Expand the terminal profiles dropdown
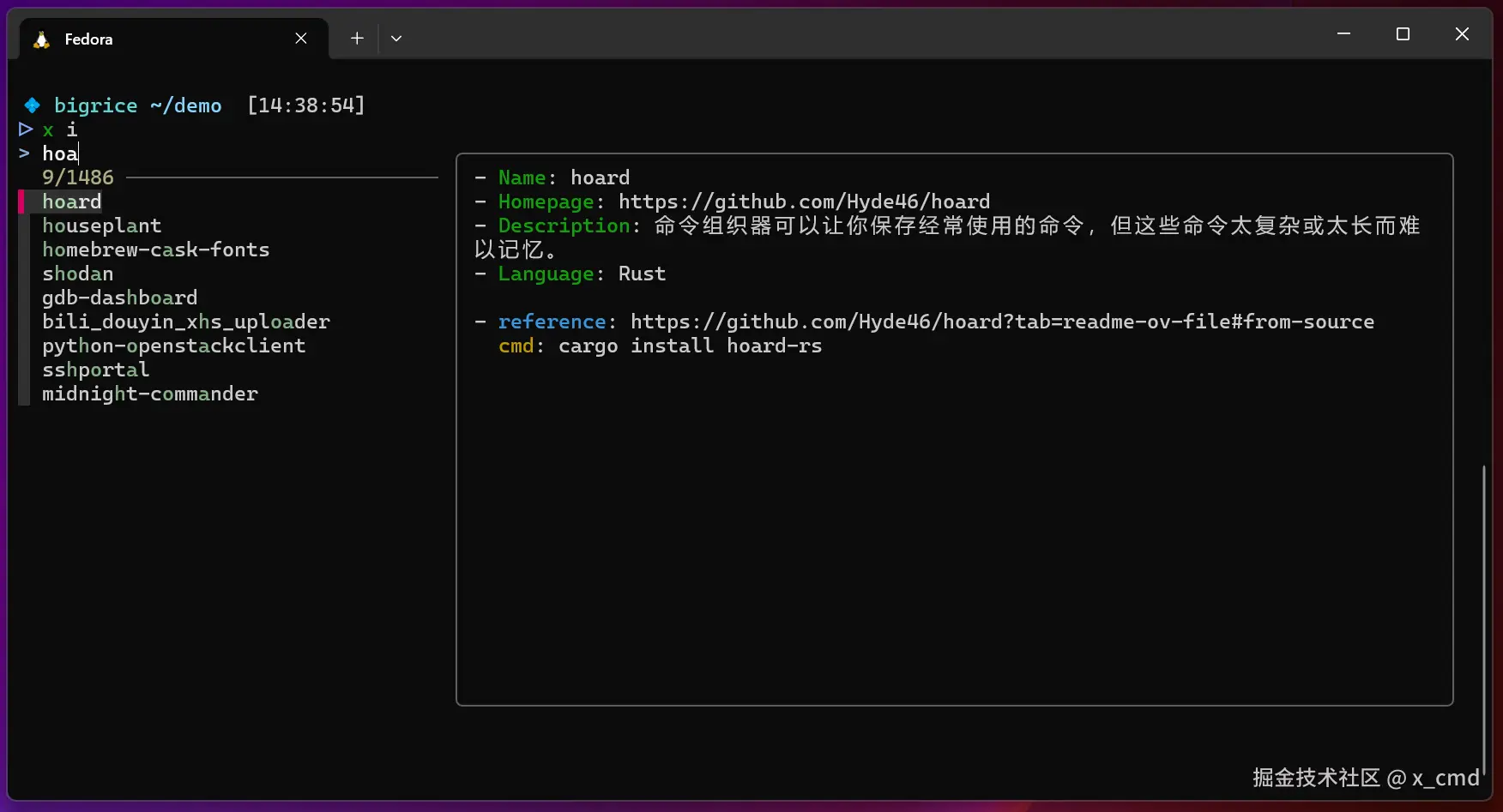 [x=396, y=39]
